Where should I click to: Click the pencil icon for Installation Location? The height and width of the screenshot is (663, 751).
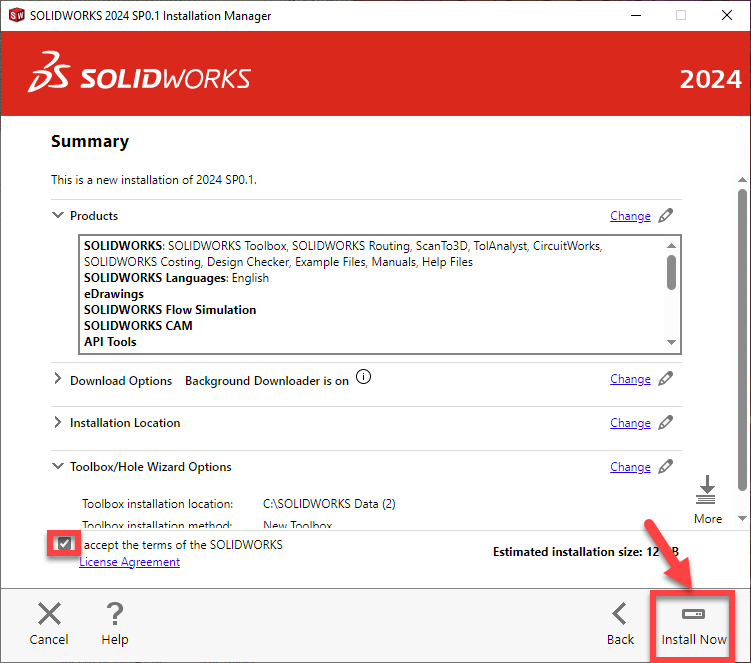[x=666, y=423]
